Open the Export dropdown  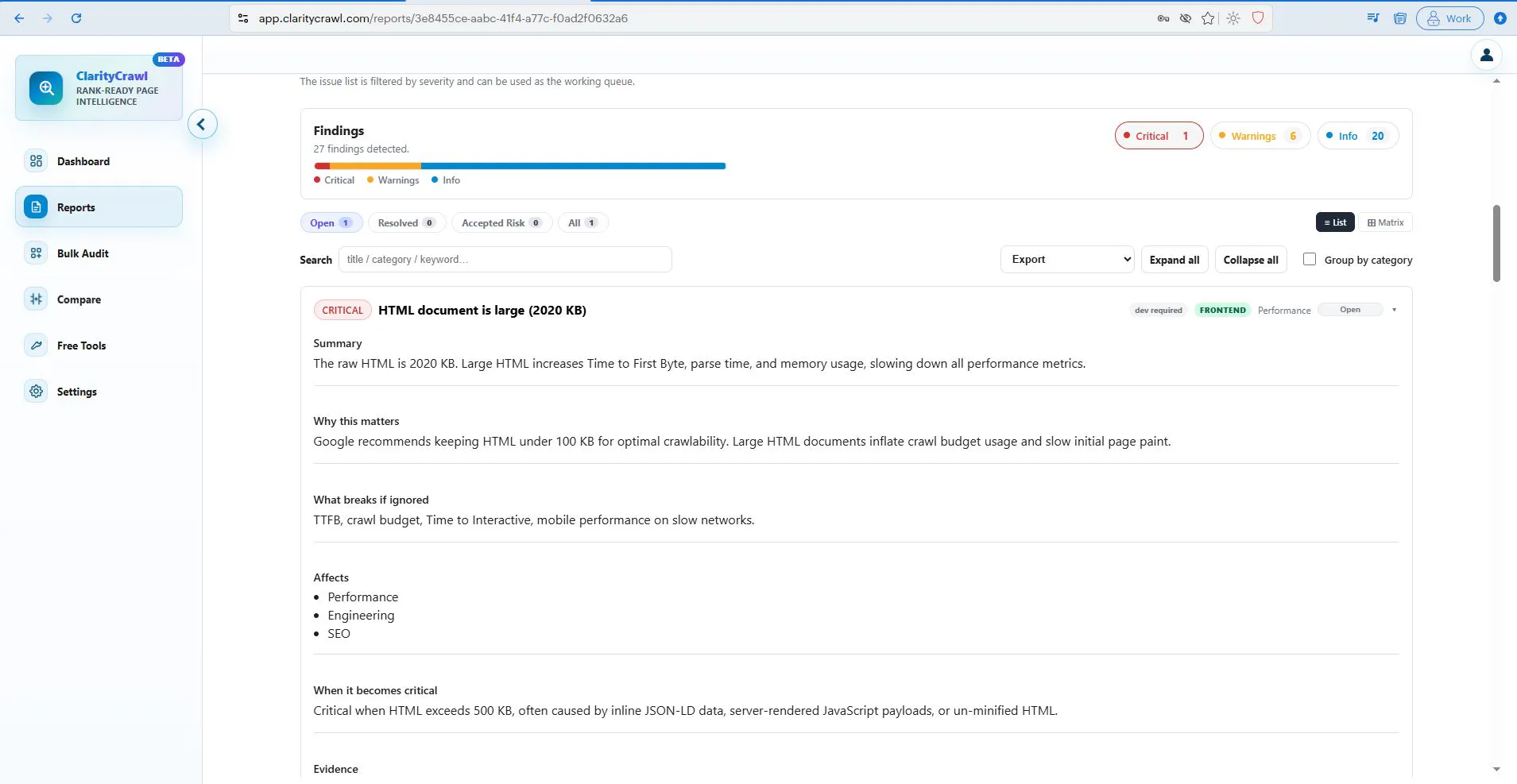1066,259
